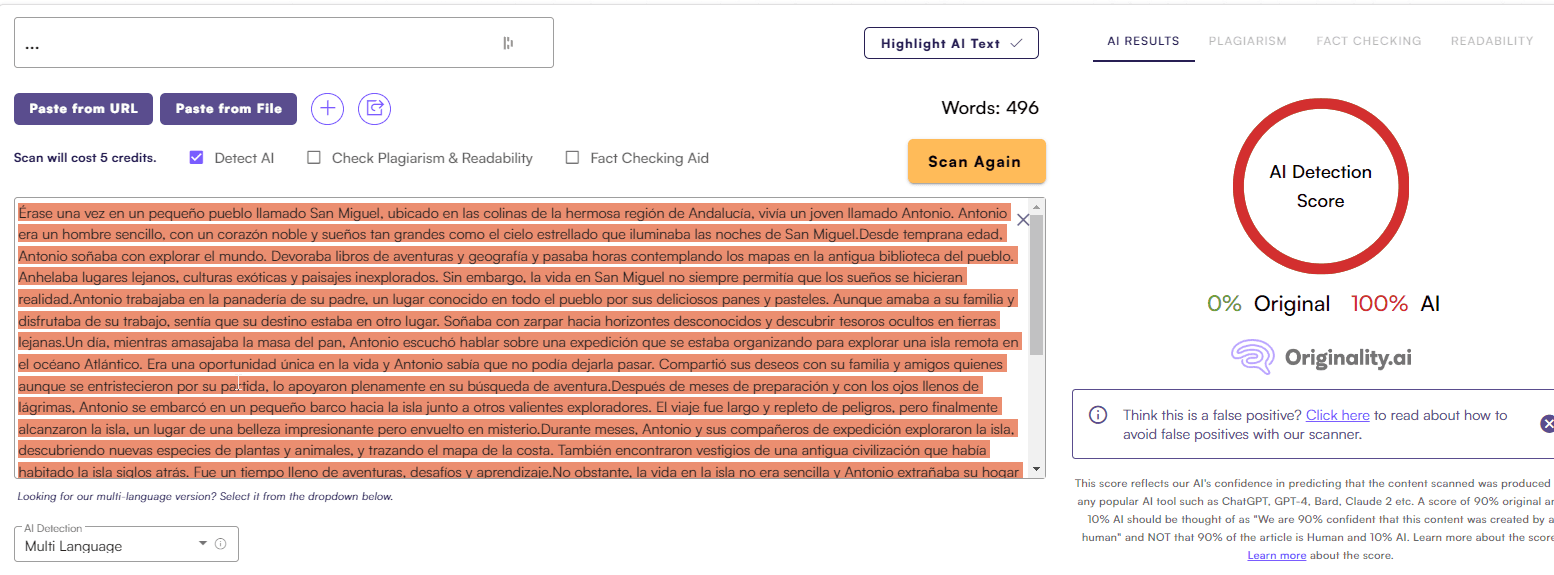1554x575 pixels.
Task: Click the X icon clearing the text box
Action: coord(1022,220)
